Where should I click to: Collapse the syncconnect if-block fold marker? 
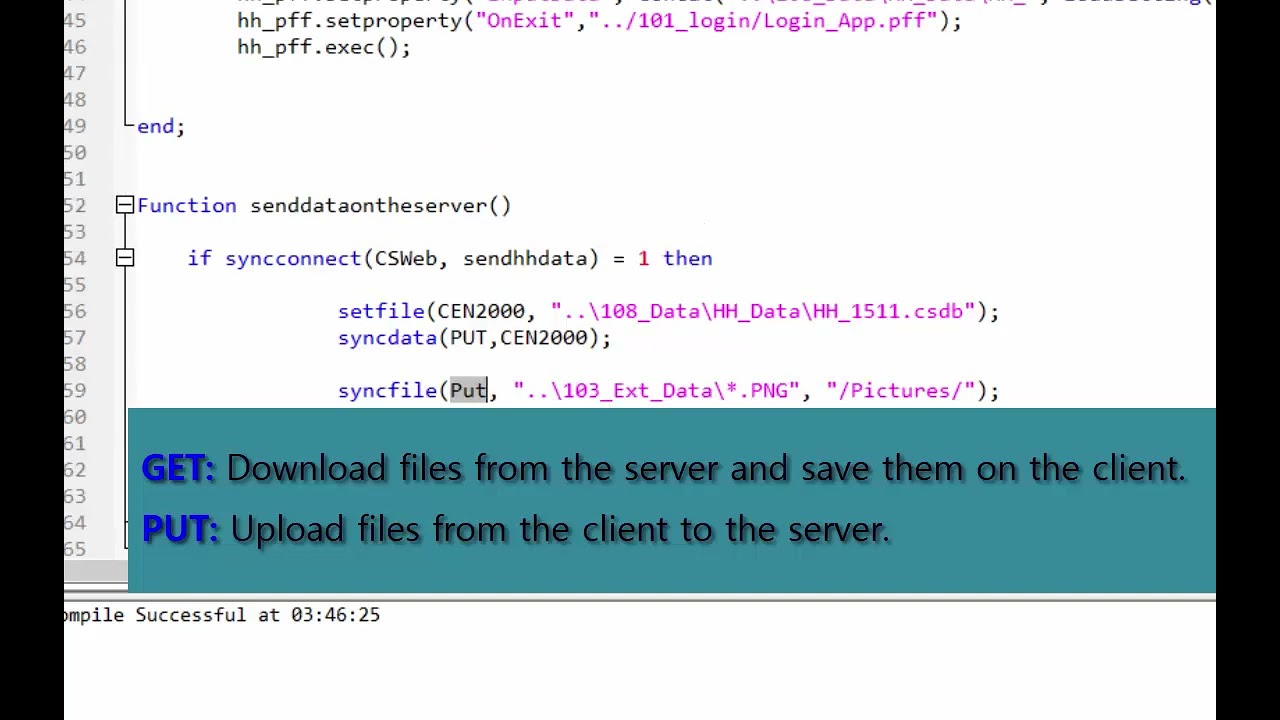[125, 259]
